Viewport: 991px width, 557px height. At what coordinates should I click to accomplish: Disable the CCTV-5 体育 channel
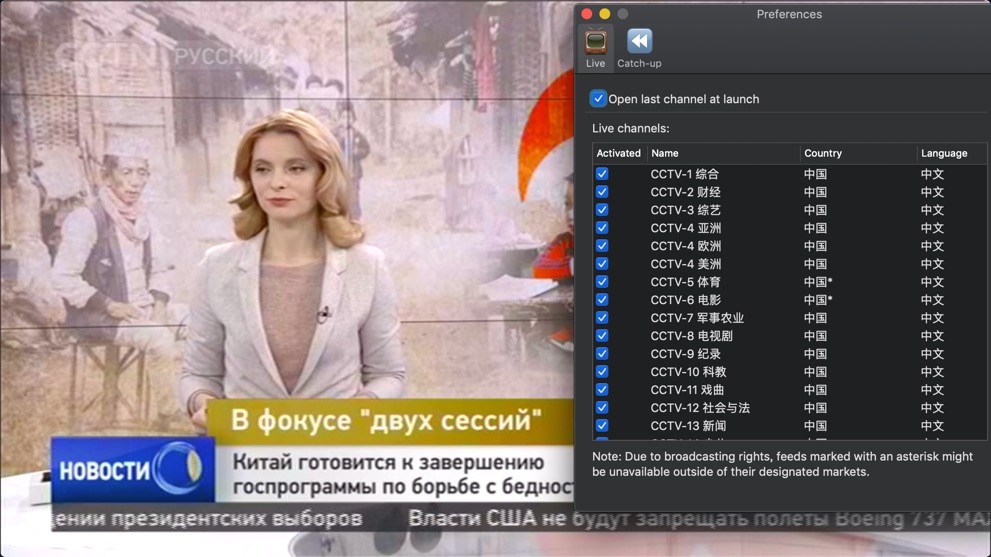tap(602, 282)
